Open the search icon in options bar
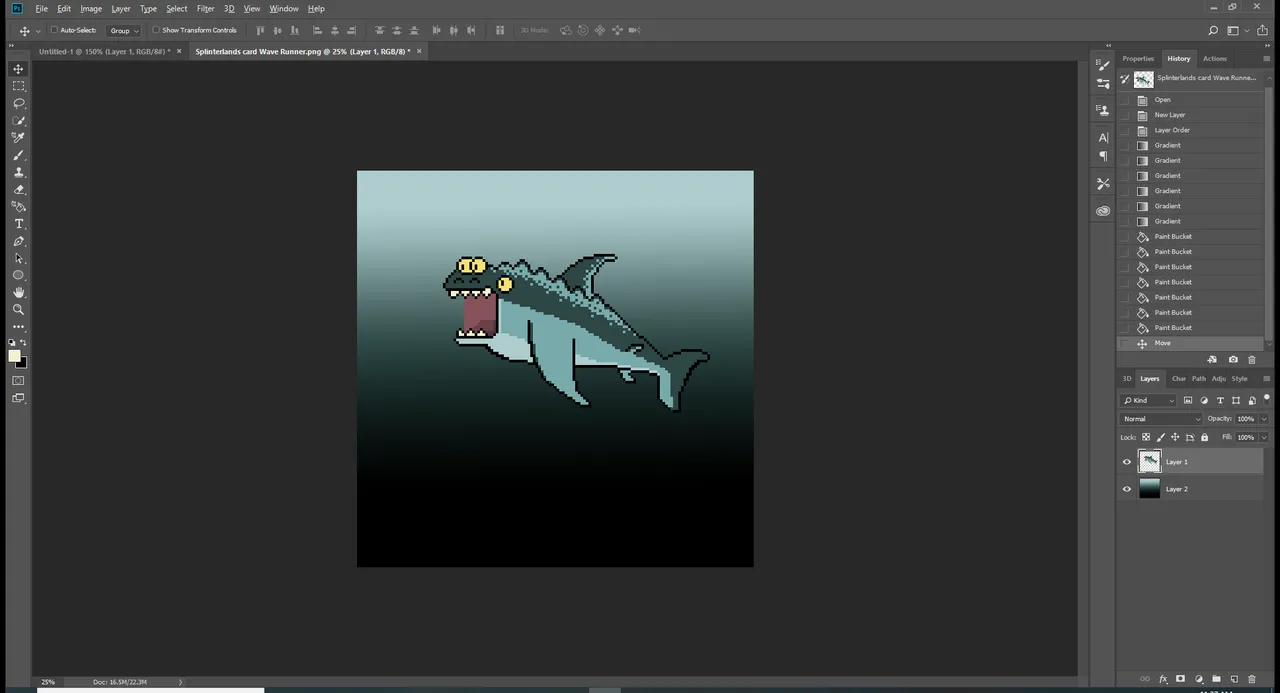 (1213, 31)
